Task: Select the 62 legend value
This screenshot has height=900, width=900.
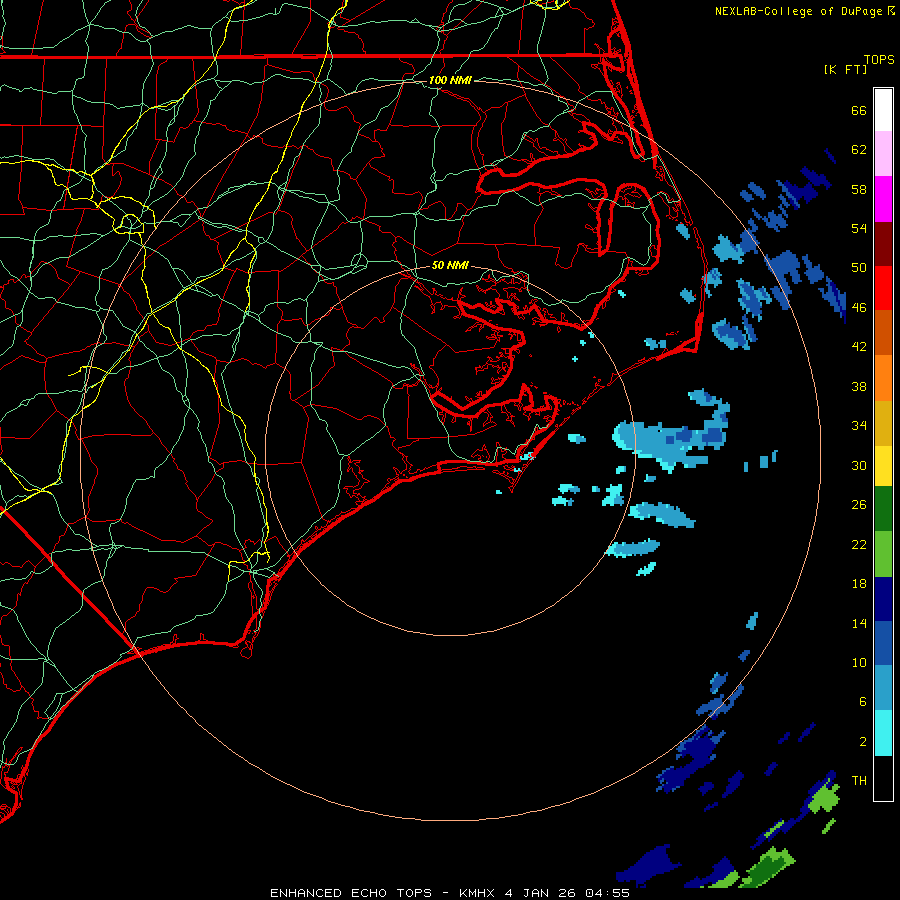Action: click(x=859, y=150)
